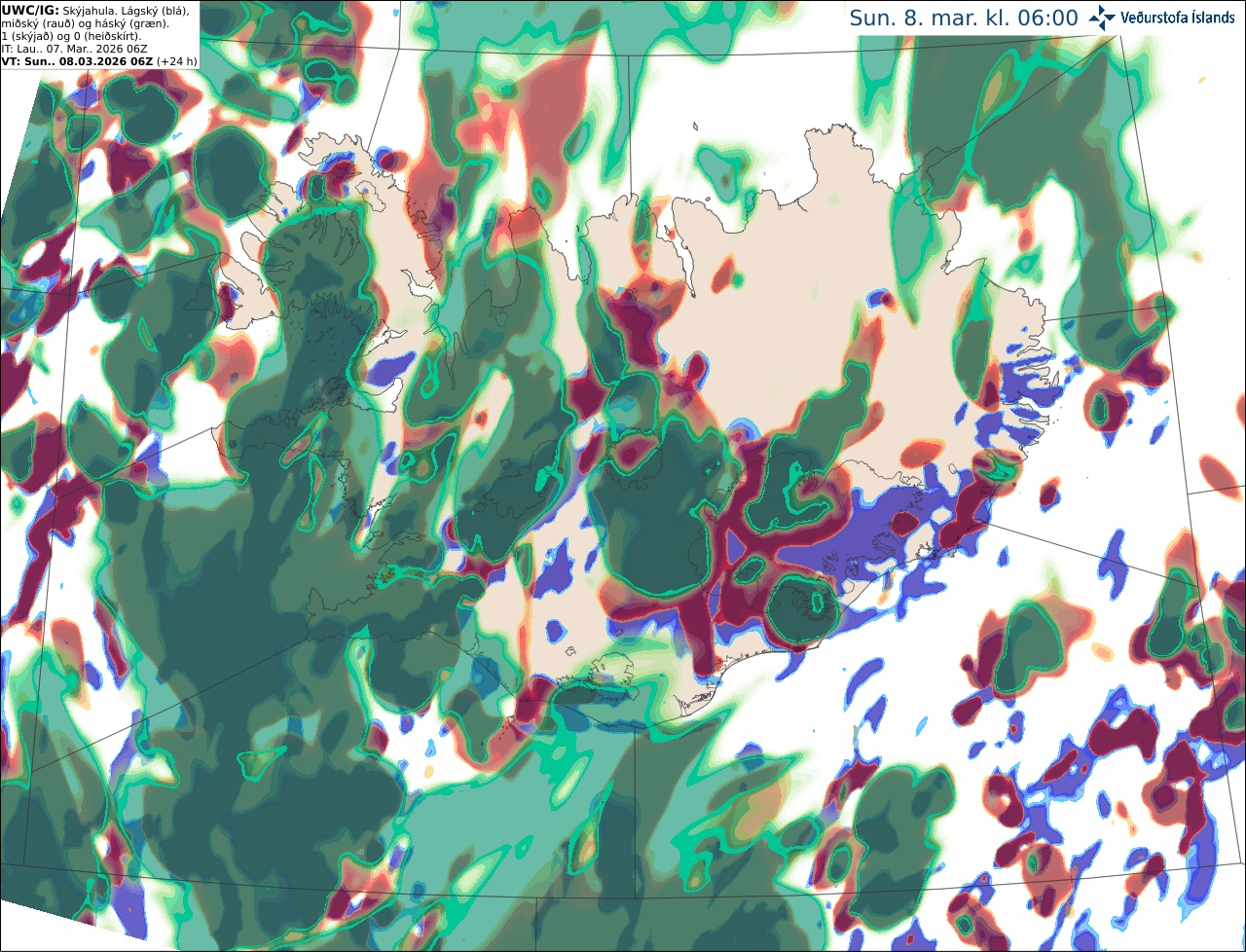The height and width of the screenshot is (952, 1246).
Task: Click the 'IT: Lau.. 07. Mar.. 2026 06Z' line
Action: click(x=74, y=49)
